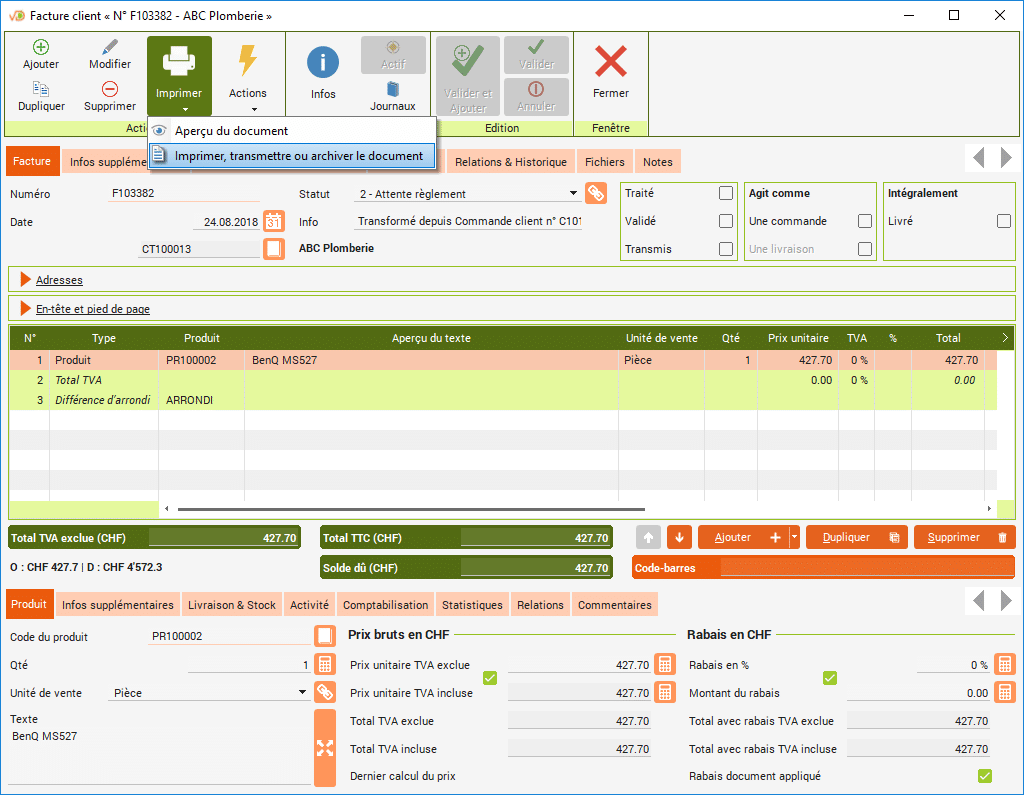Select Aperçu du document menu entry
This screenshot has height=795, width=1024.
click(231, 131)
